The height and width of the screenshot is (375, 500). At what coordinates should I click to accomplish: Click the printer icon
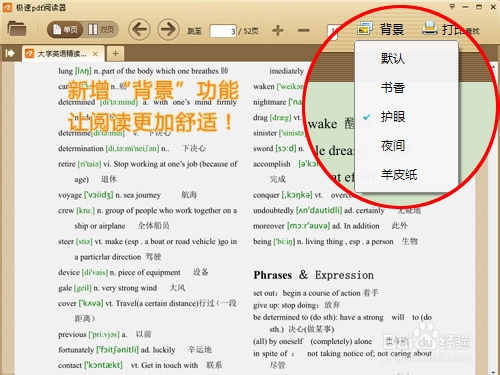tap(430, 29)
